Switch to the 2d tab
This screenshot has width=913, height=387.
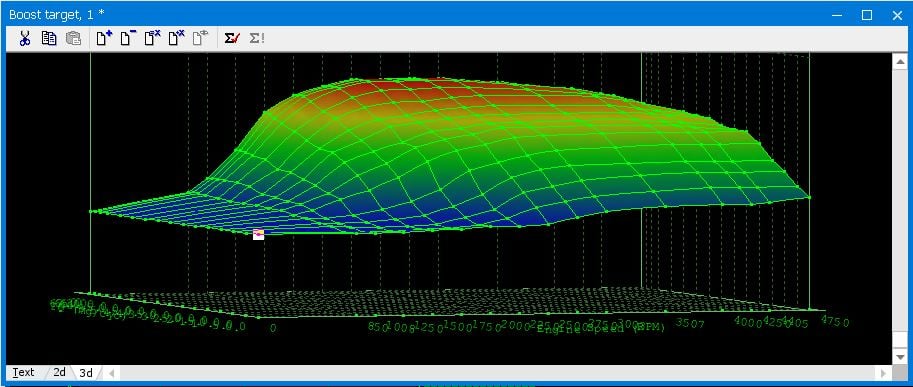tap(59, 372)
